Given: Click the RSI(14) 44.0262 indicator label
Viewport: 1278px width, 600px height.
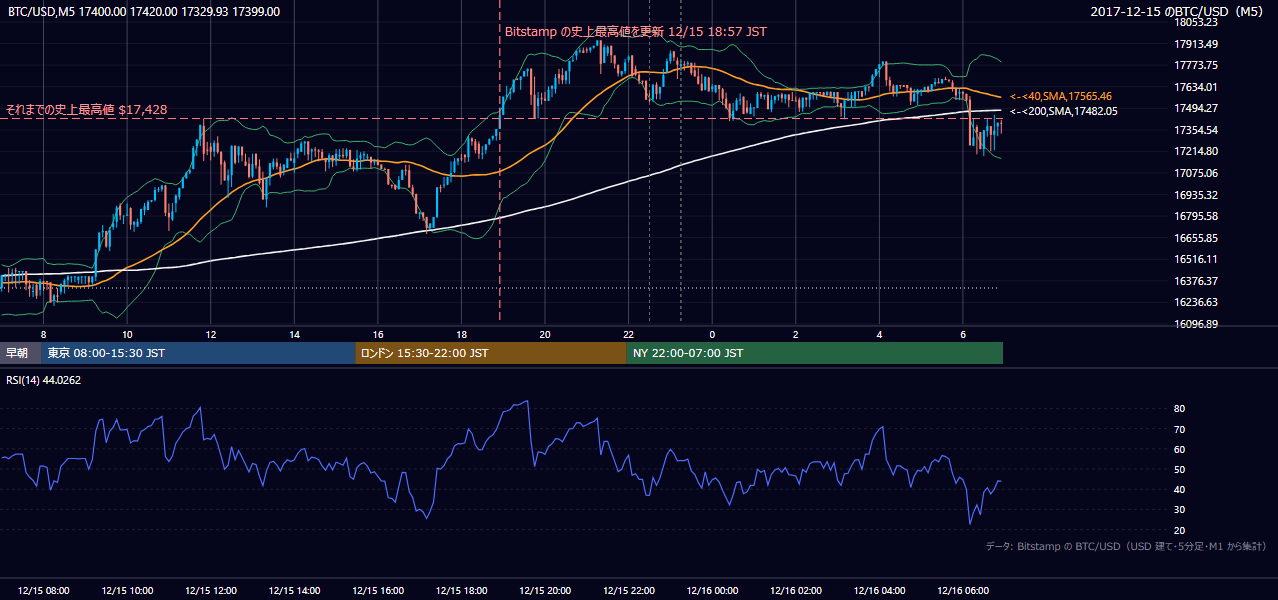Looking at the screenshot, I should (45, 380).
